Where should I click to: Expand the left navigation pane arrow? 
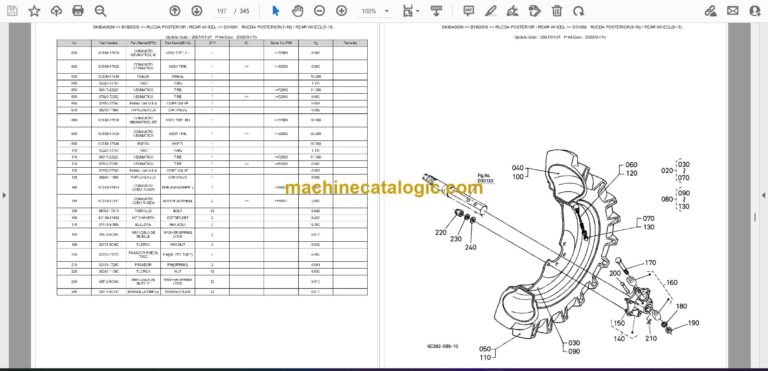click(4, 195)
